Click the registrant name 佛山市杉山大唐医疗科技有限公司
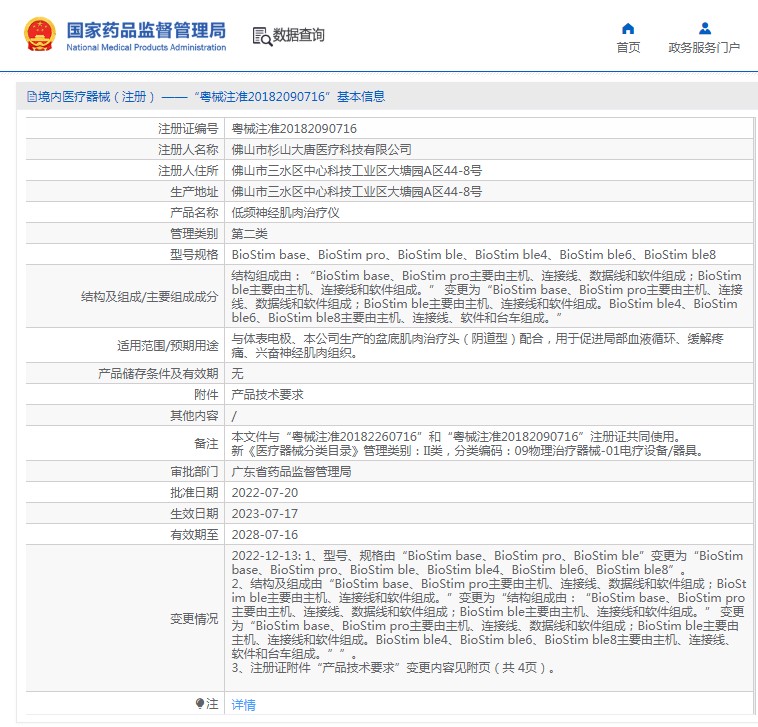This screenshot has height=727, width=758. click(x=321, y=149)
